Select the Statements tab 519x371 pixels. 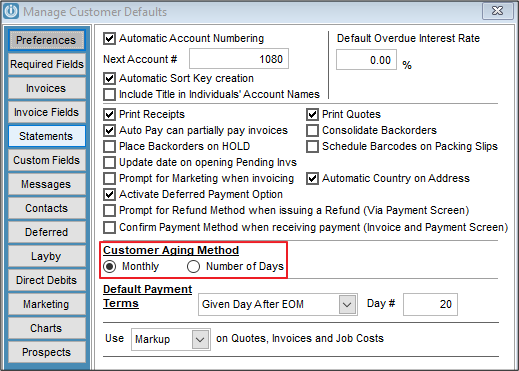click(x=46, y=136)
